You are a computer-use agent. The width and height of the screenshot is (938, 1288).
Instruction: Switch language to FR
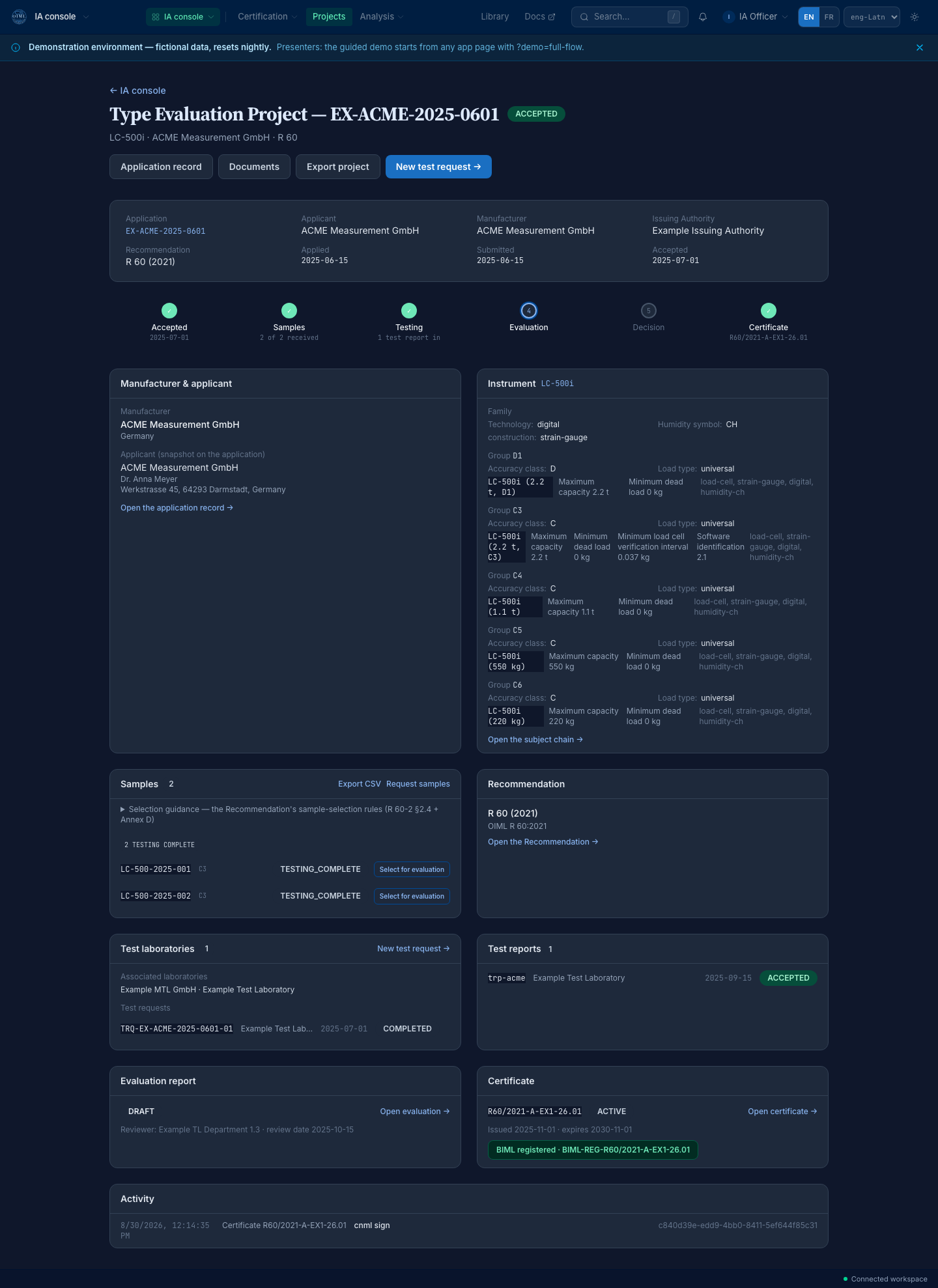(x=829, y=17)
